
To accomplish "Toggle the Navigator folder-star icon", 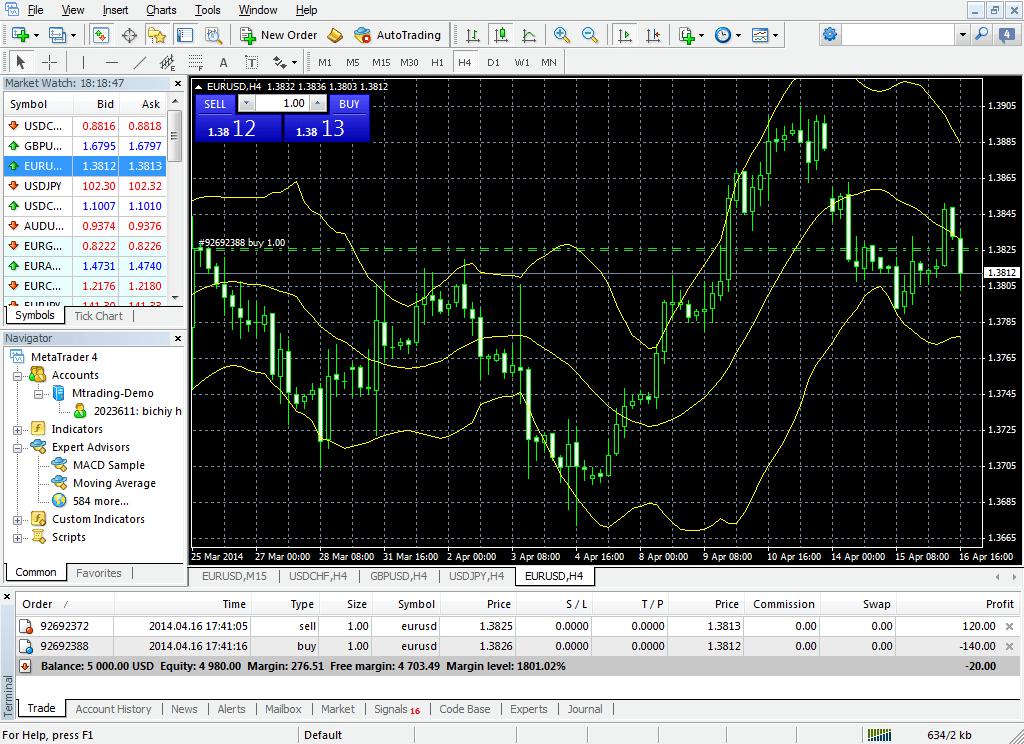I will click(157, 35).
